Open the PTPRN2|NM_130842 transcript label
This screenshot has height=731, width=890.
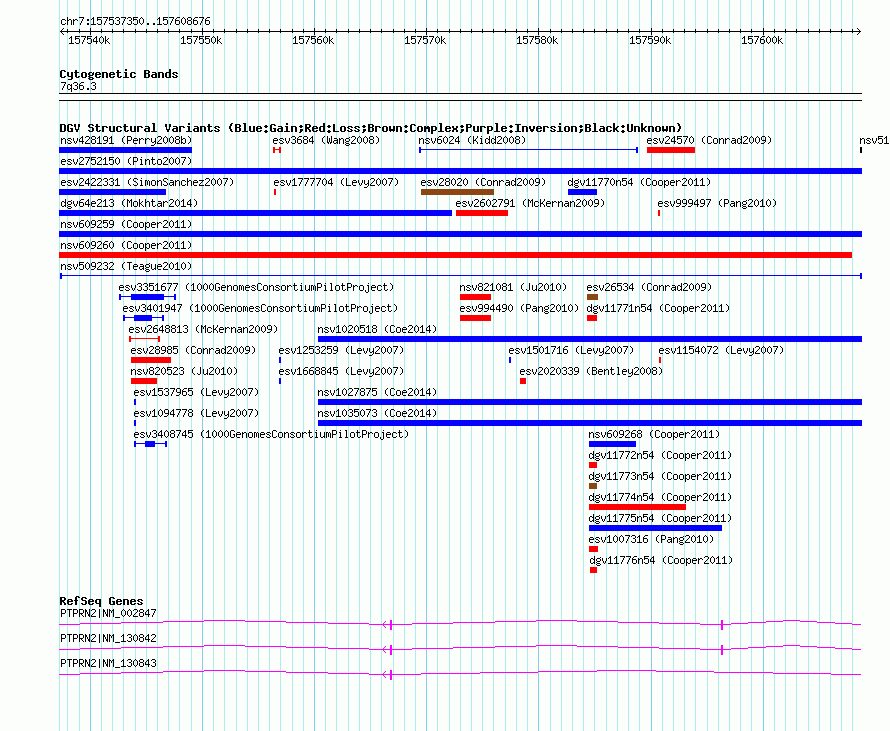point(108,638)
